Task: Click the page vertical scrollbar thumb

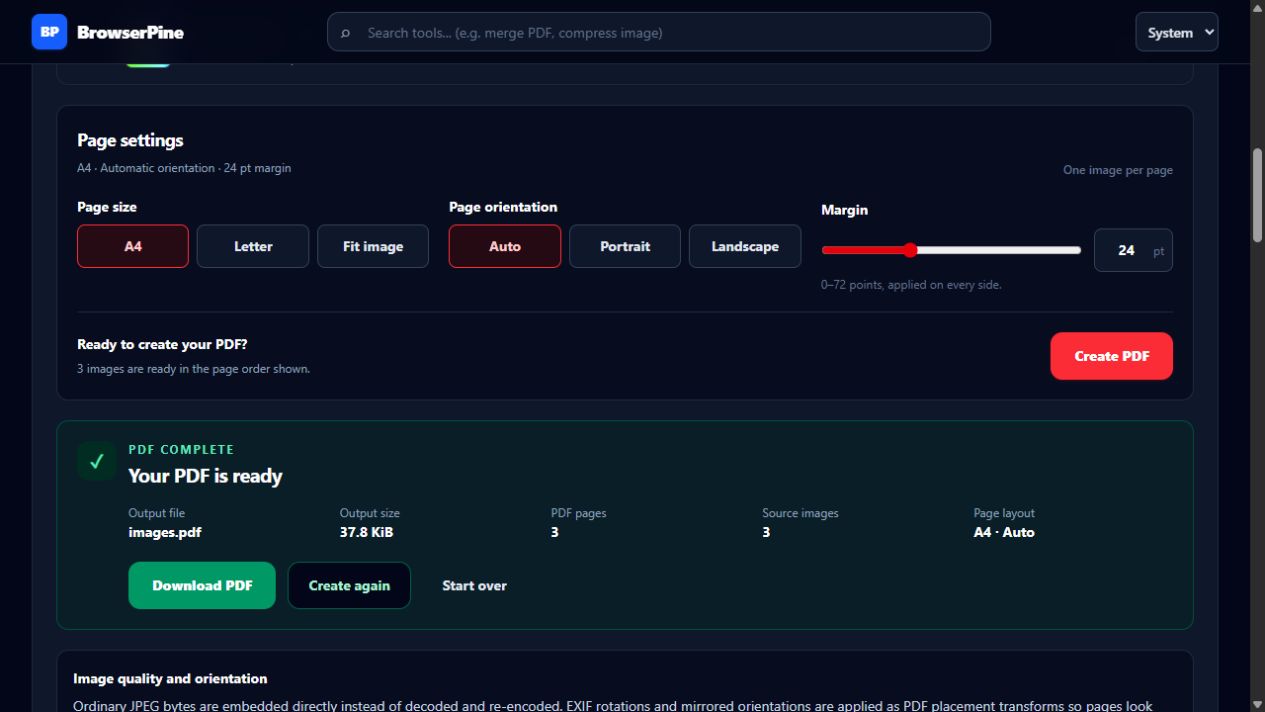Action: point(1257,195)
